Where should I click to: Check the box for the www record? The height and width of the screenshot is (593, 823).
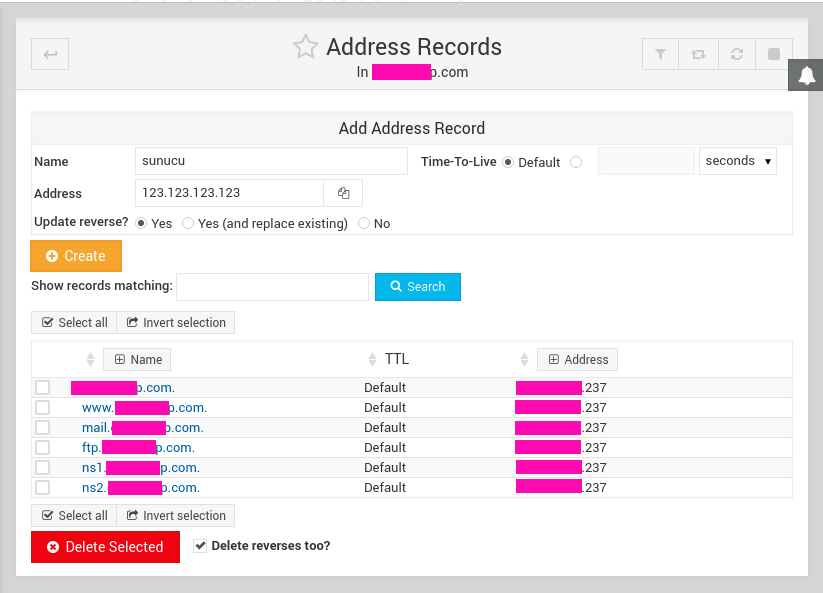point(43,407)
